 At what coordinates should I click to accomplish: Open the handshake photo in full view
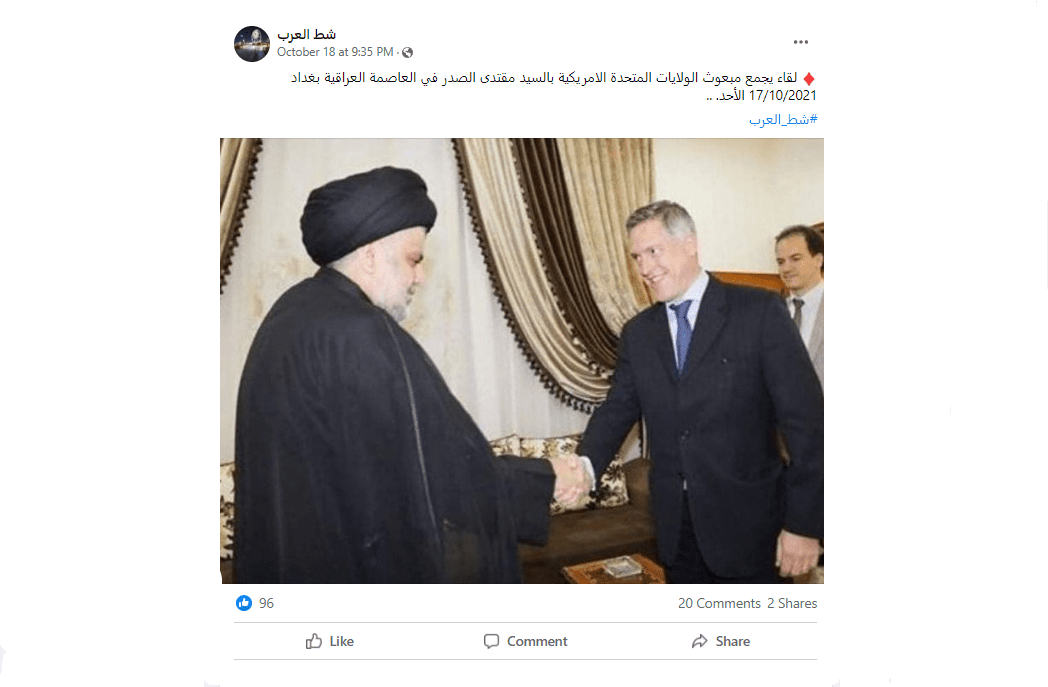[x=522, y=361]
